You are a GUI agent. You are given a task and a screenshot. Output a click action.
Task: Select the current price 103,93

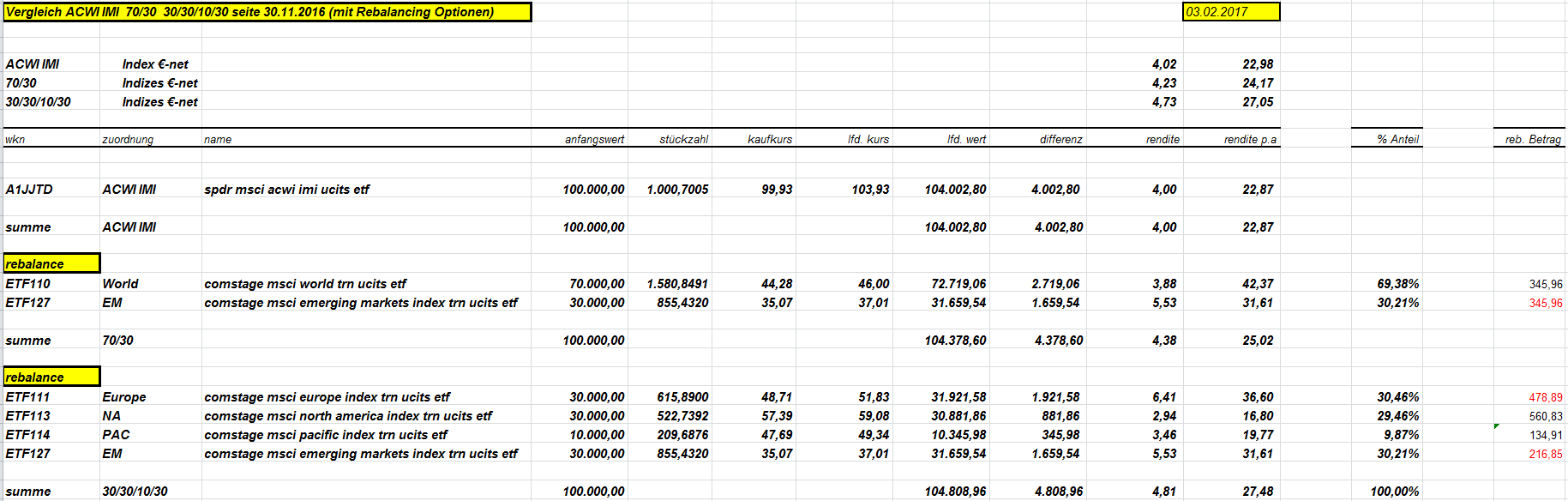tap(870, 190)
